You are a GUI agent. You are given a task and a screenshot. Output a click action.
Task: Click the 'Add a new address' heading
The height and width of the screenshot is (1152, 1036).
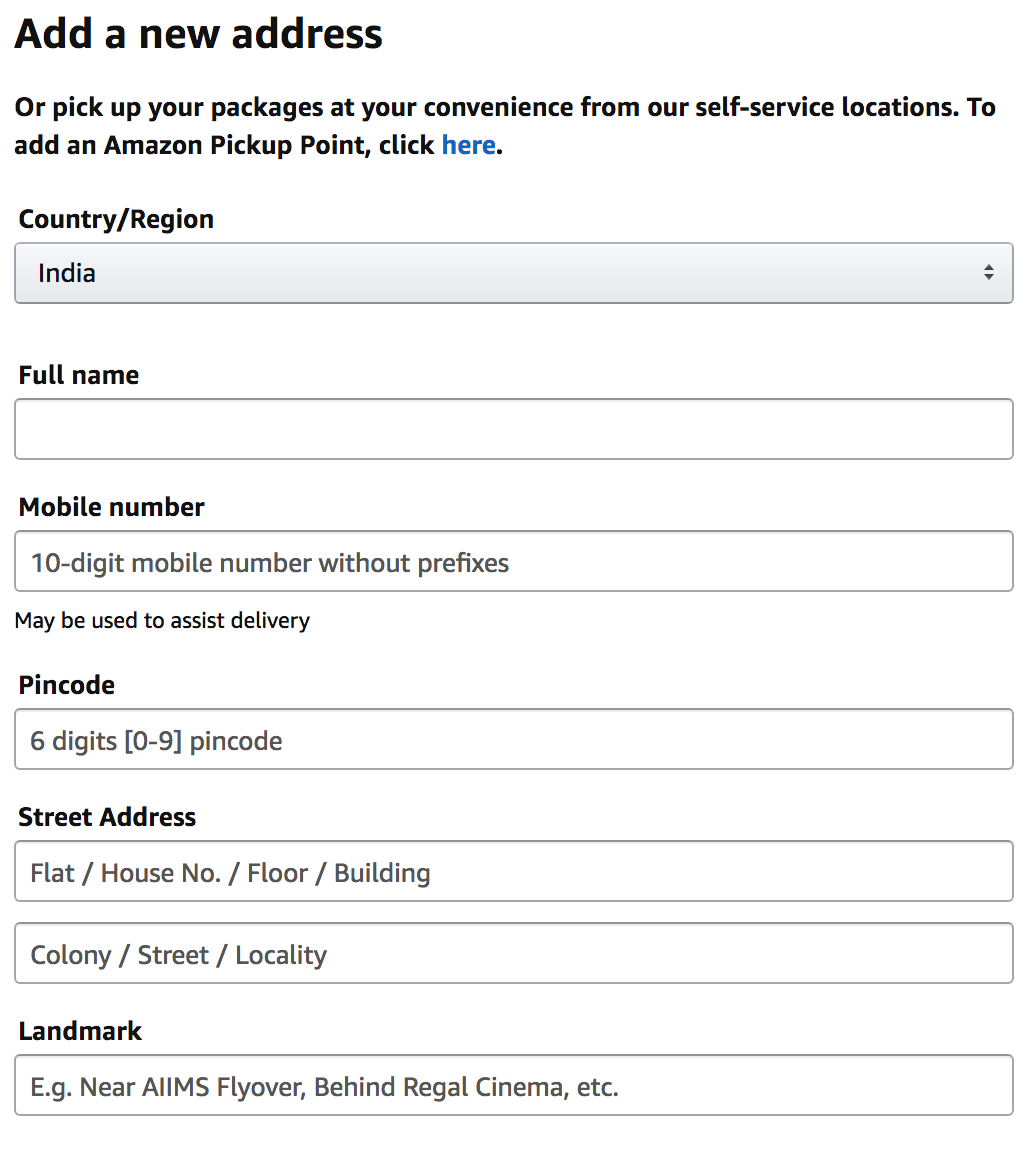click(198, 34)
